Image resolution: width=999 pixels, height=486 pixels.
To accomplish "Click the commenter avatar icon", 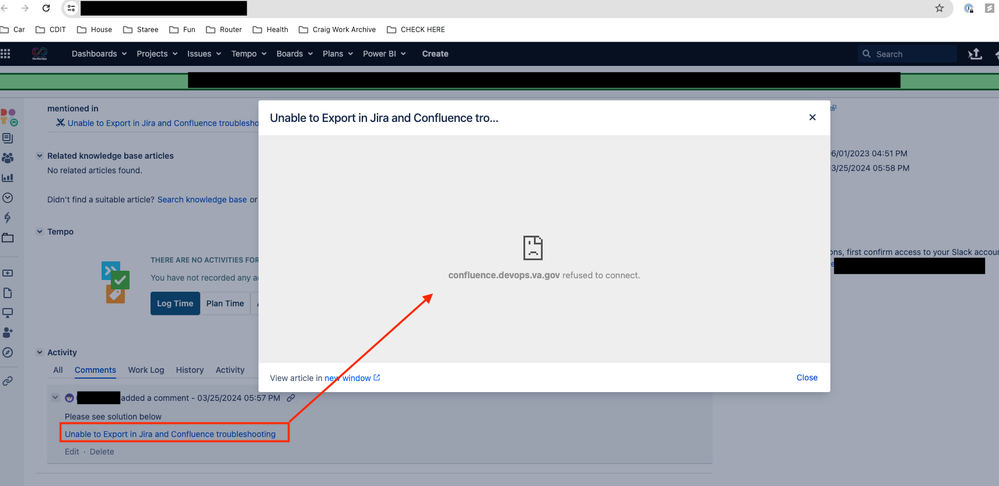I will click(69, 398).
